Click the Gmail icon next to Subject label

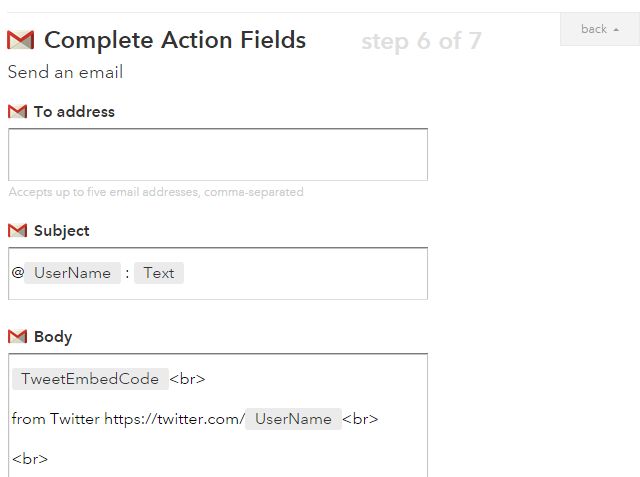point(17,230)
